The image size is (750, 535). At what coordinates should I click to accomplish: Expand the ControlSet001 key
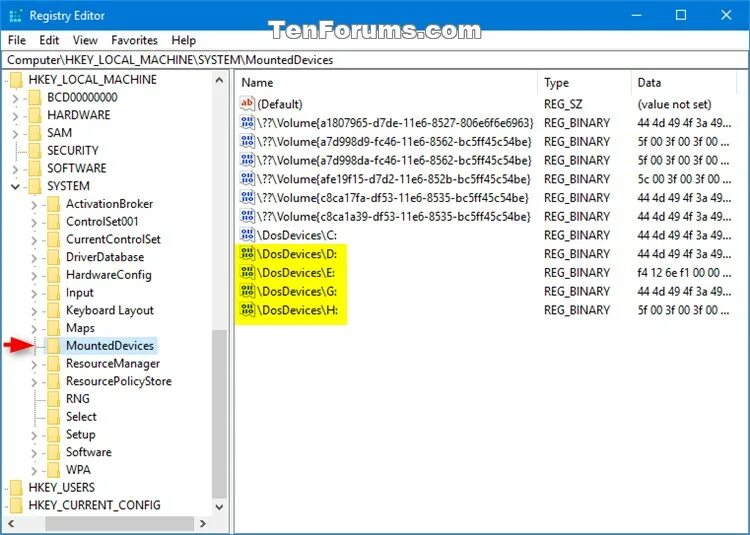(34, 222)
